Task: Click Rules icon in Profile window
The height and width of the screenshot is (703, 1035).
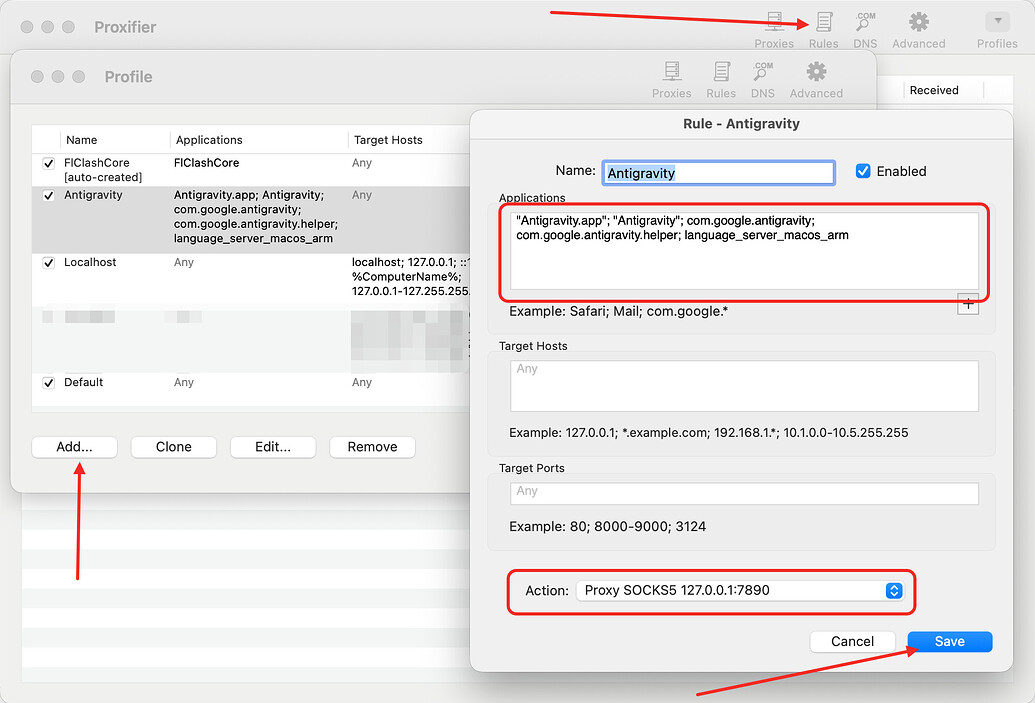Action: [721, 80]
